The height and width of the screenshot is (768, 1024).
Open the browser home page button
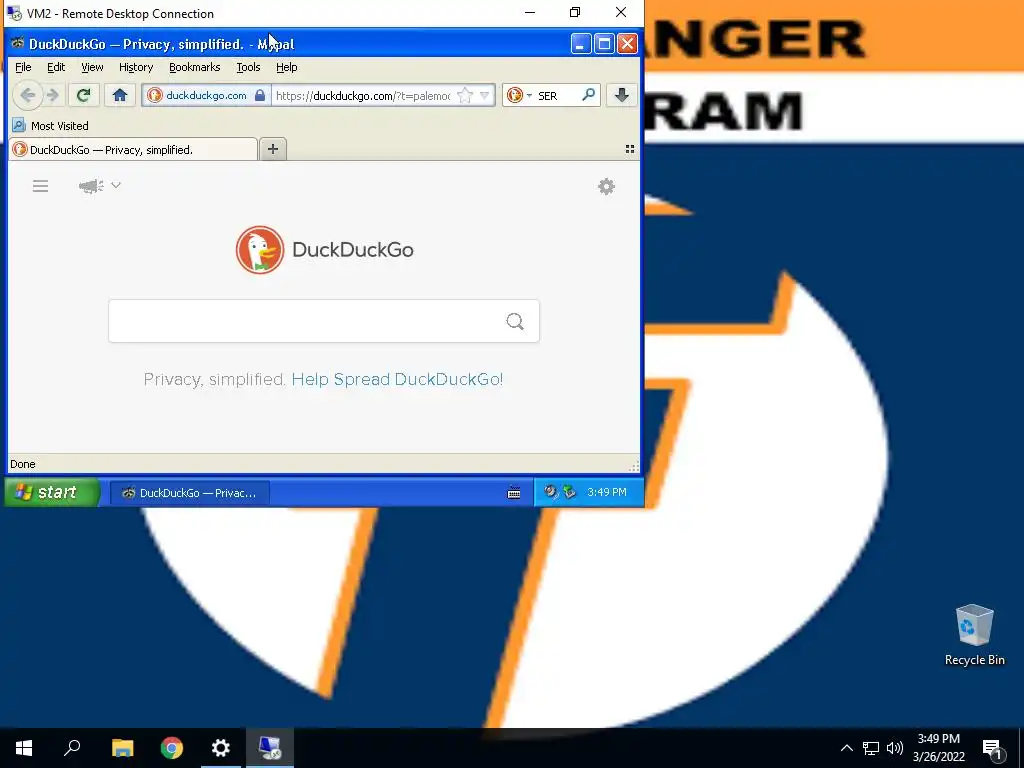click(120, 95)
